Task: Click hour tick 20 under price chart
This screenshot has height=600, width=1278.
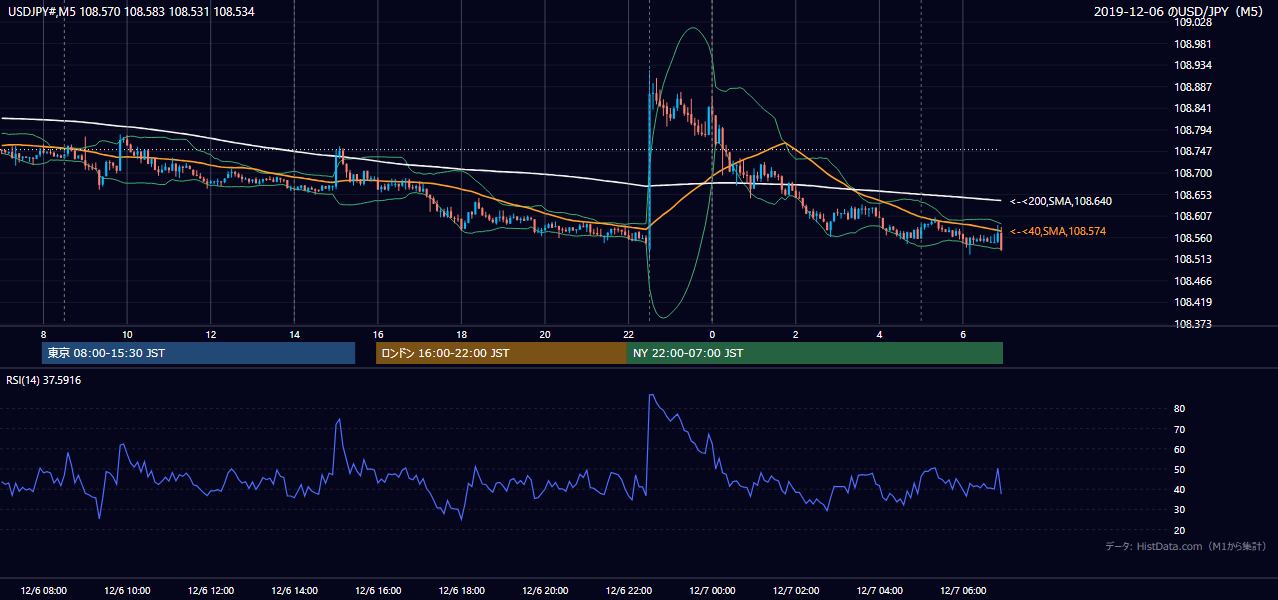Action: [x=545, y=334]
